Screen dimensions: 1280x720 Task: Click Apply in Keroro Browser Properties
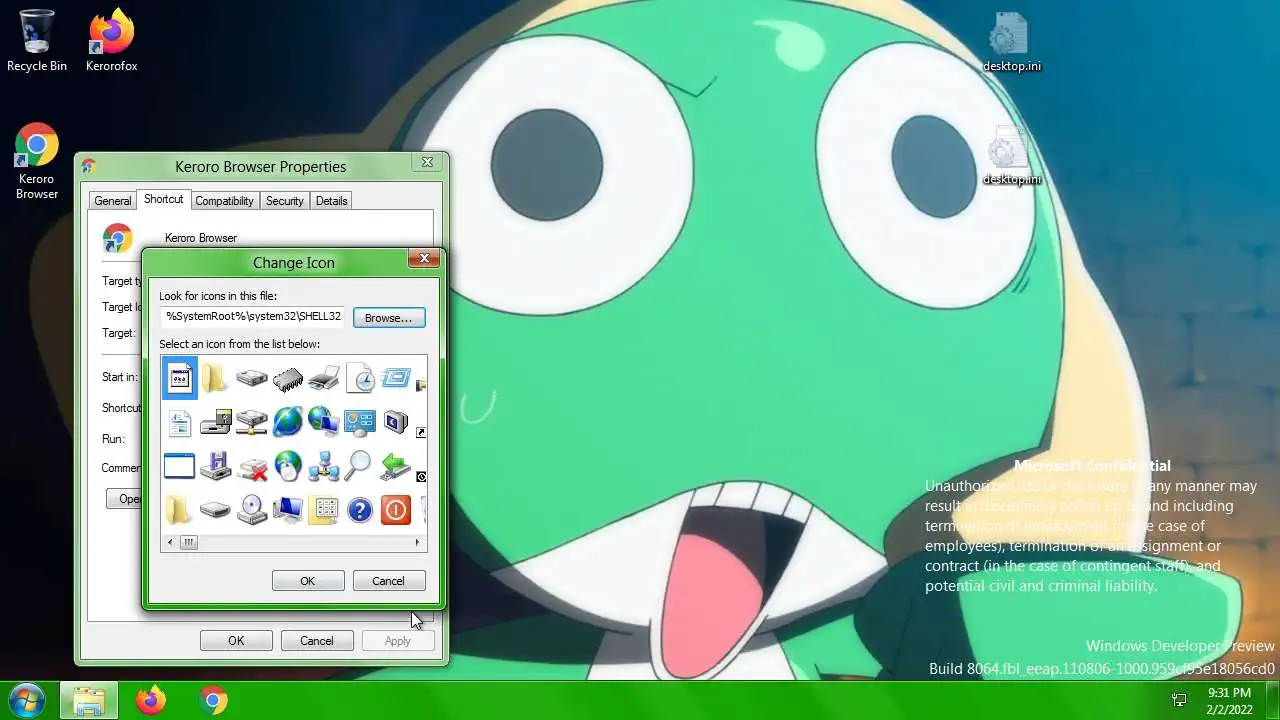point(397,641)
